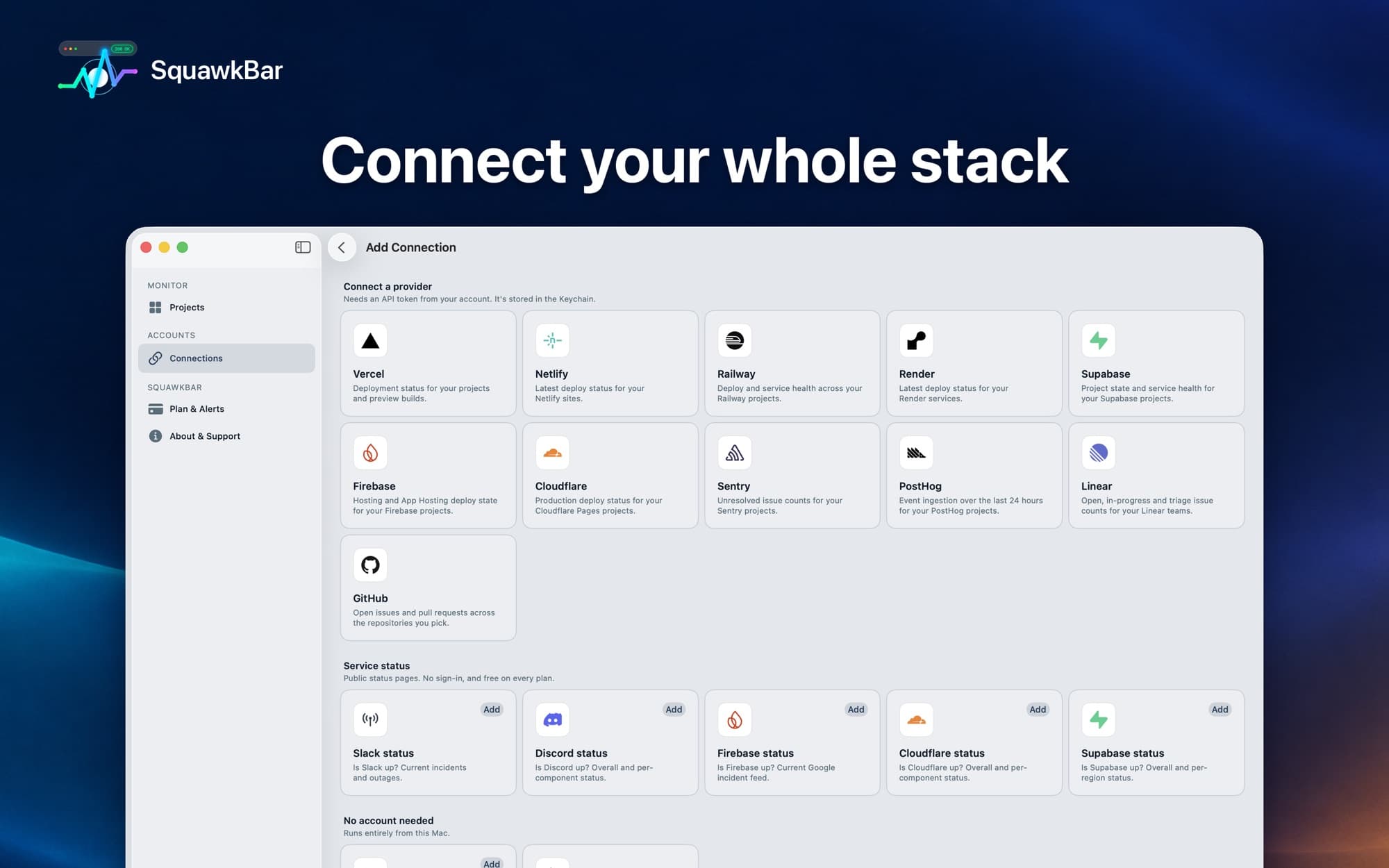Click the Discord status icon
Image resolution: width=1389 pixels, height=868 pixels.
point(552,719)
